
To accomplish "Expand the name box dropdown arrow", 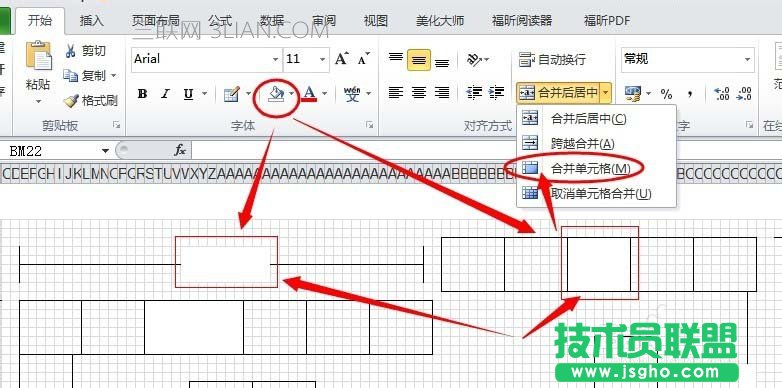I will 105,151.
